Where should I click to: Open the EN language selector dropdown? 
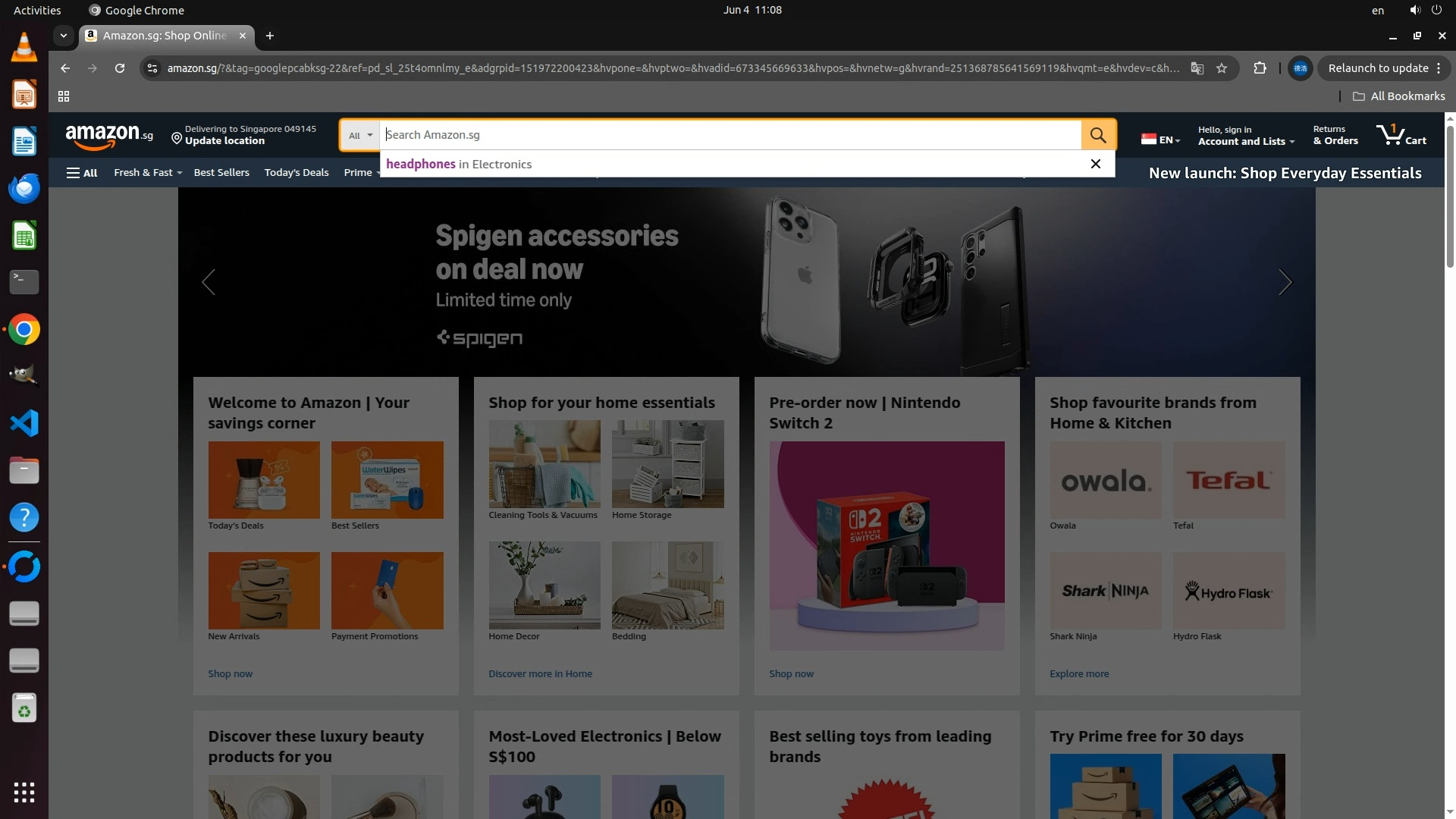click(x=1161, y=140)
